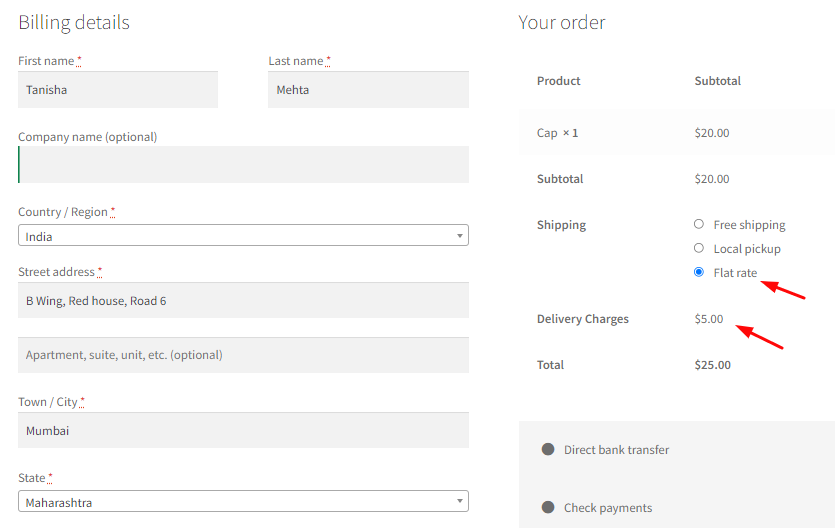Choose Local pickup shipping method

pyautogui.click(x=699, y=248)
